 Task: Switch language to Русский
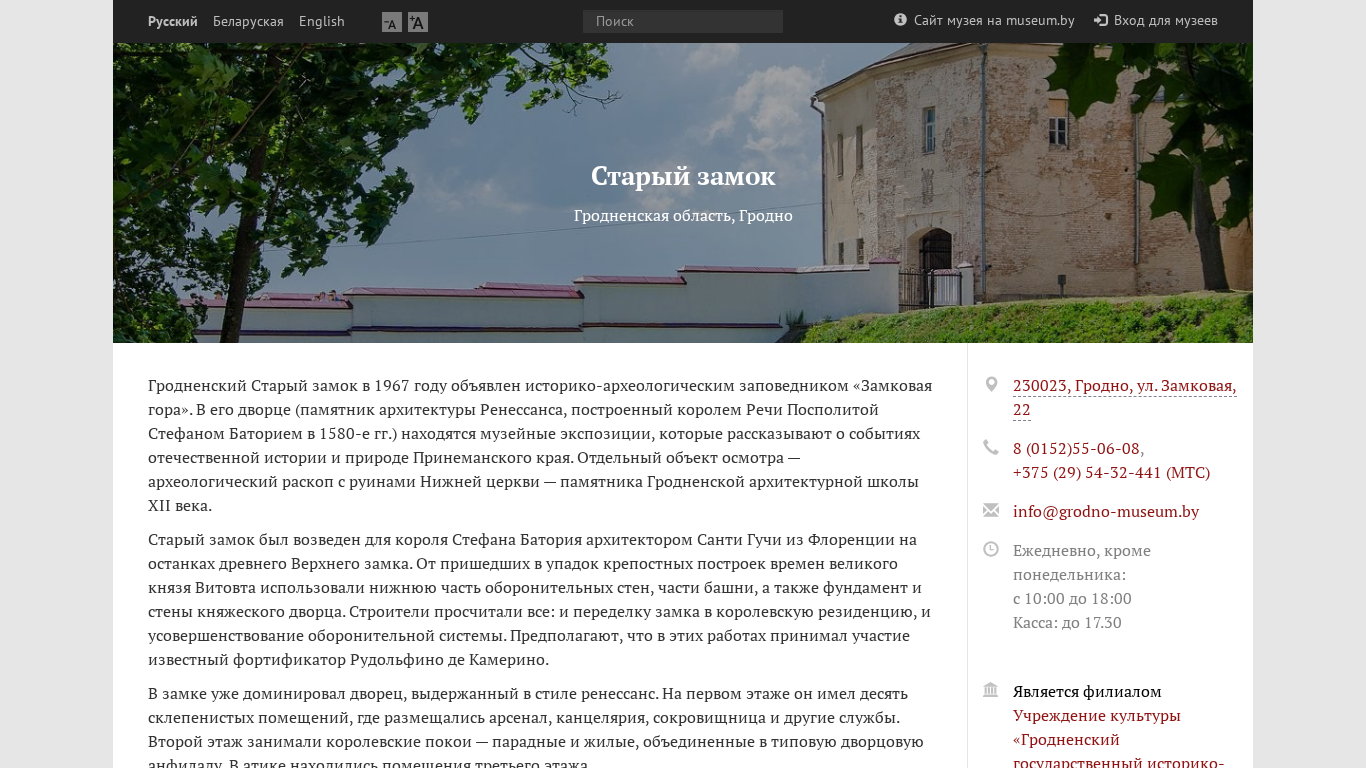click(x=173, y=21)
